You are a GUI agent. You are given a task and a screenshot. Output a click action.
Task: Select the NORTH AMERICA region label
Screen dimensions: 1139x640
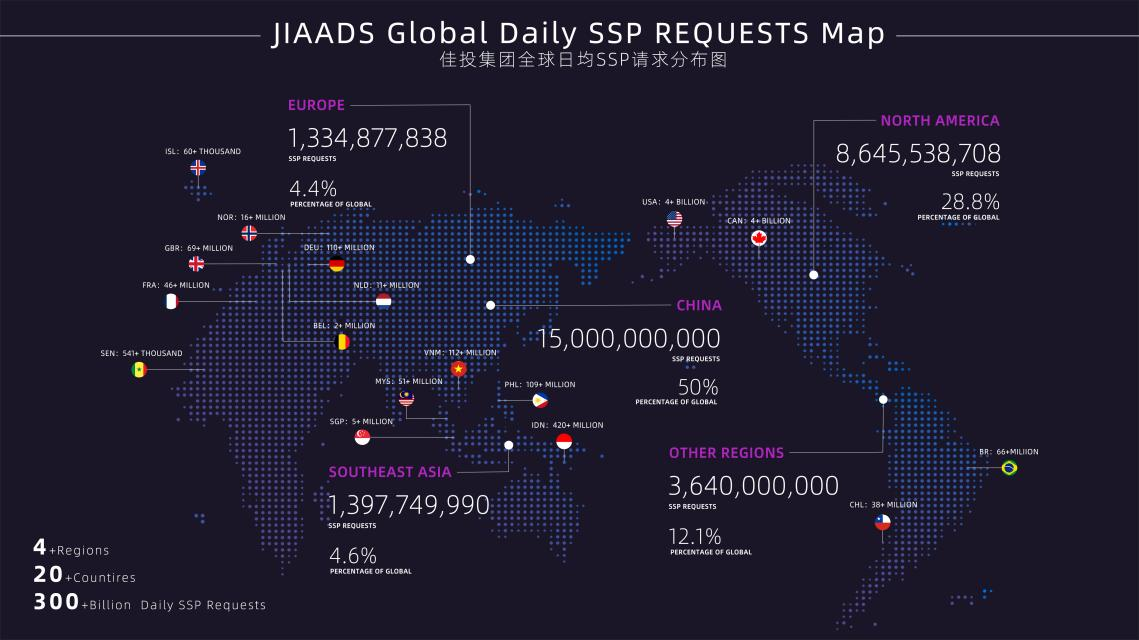point(939,121)
